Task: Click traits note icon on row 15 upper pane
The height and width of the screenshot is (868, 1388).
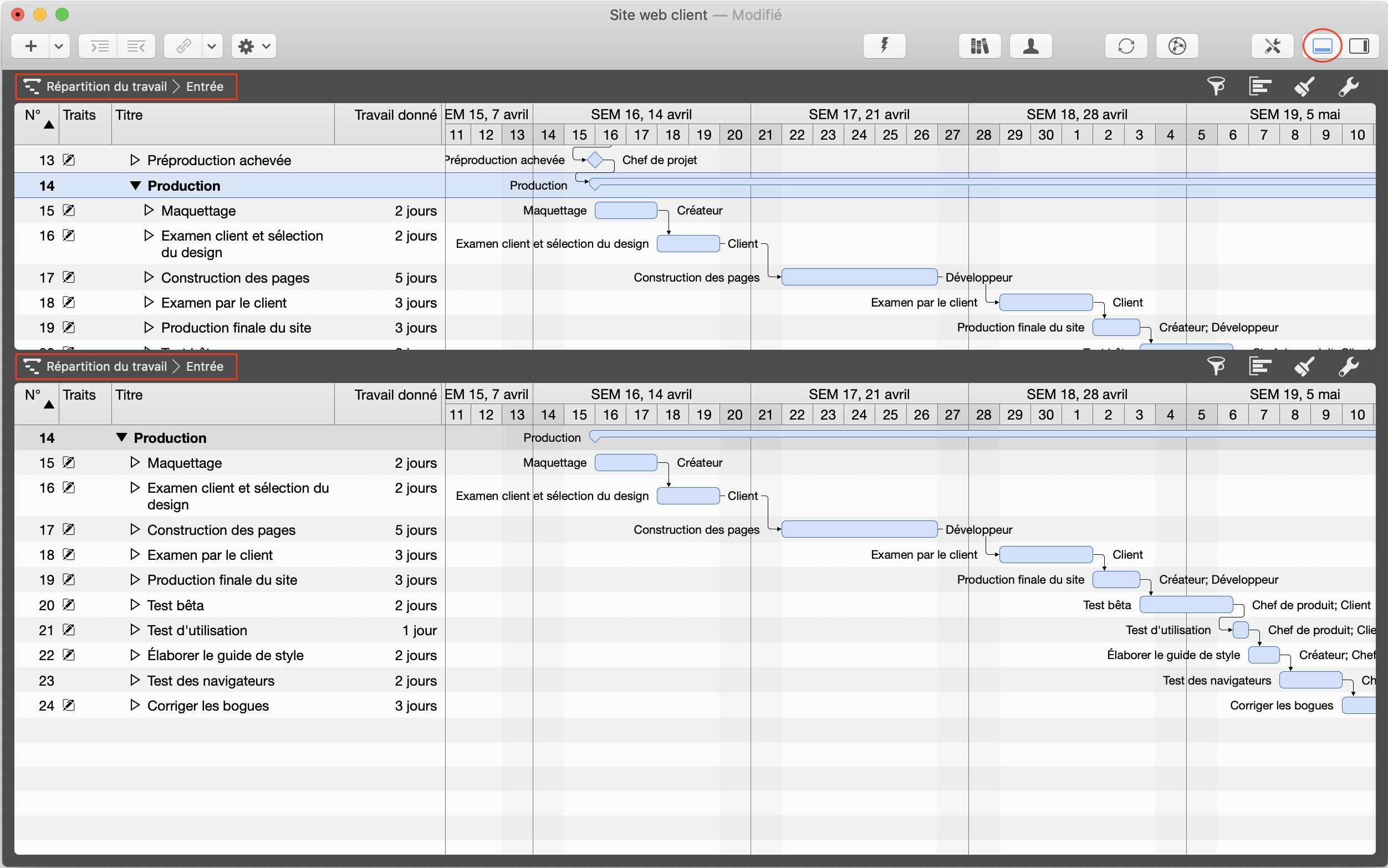Action: [x=69, y=211]
